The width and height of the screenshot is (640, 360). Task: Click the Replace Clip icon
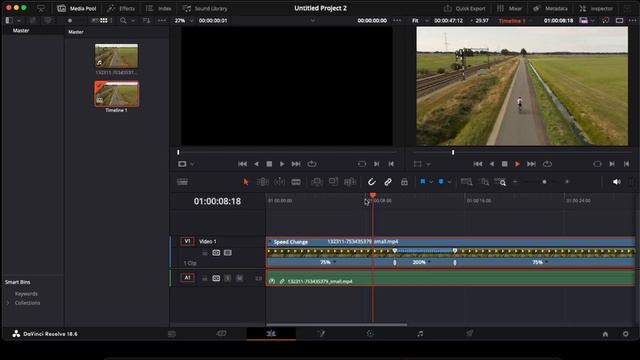tap(350, 182)
